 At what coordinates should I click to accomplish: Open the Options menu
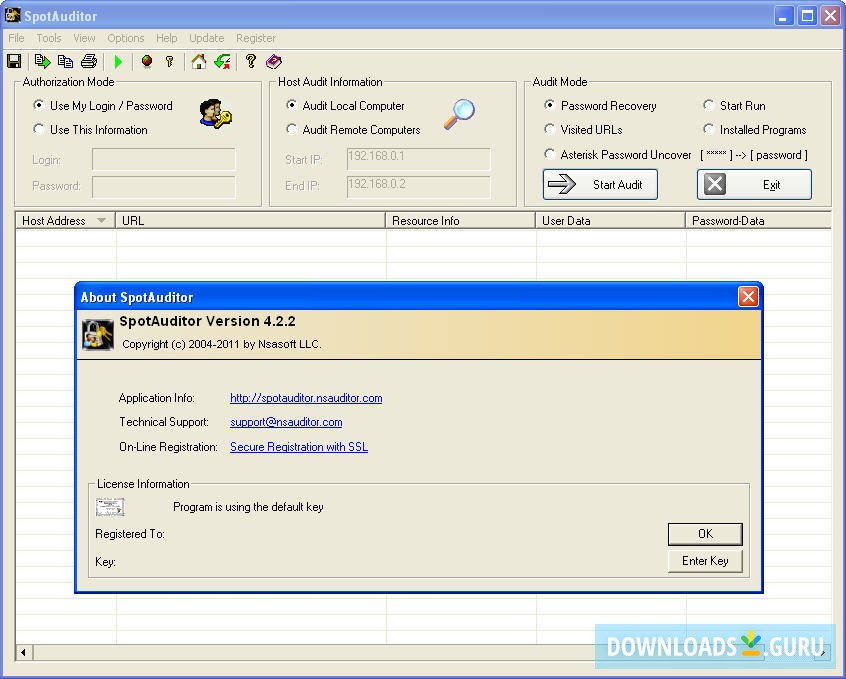pos(125,38)
